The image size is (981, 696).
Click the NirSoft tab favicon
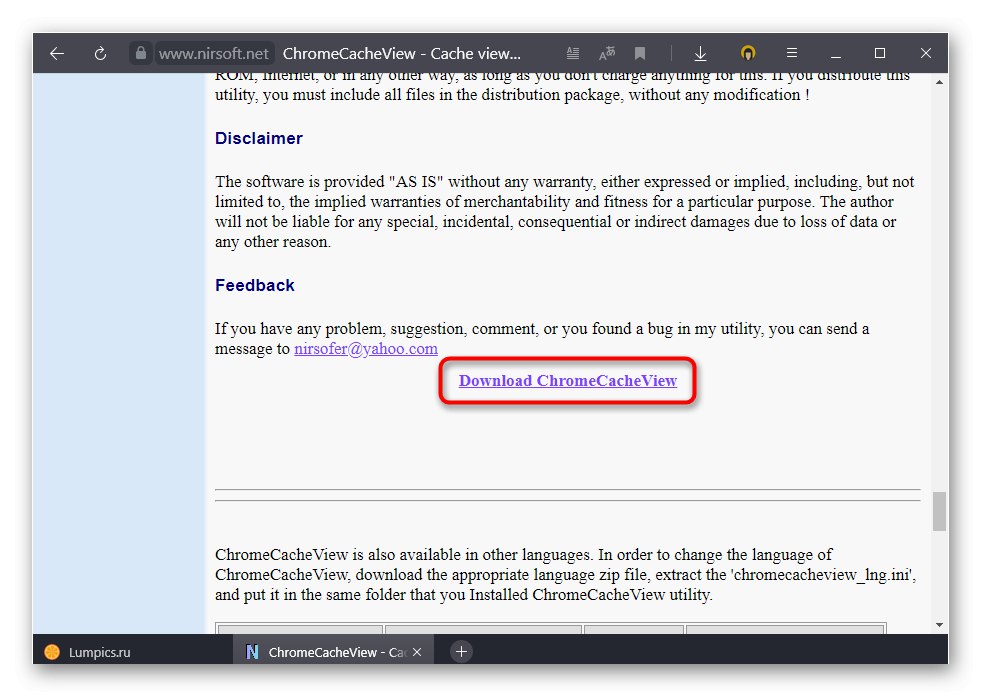click(252, 652)
